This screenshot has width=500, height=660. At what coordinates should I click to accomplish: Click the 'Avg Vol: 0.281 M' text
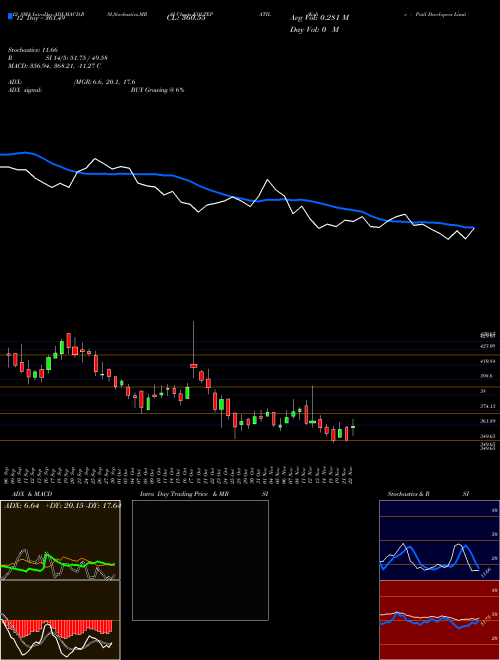319,18
